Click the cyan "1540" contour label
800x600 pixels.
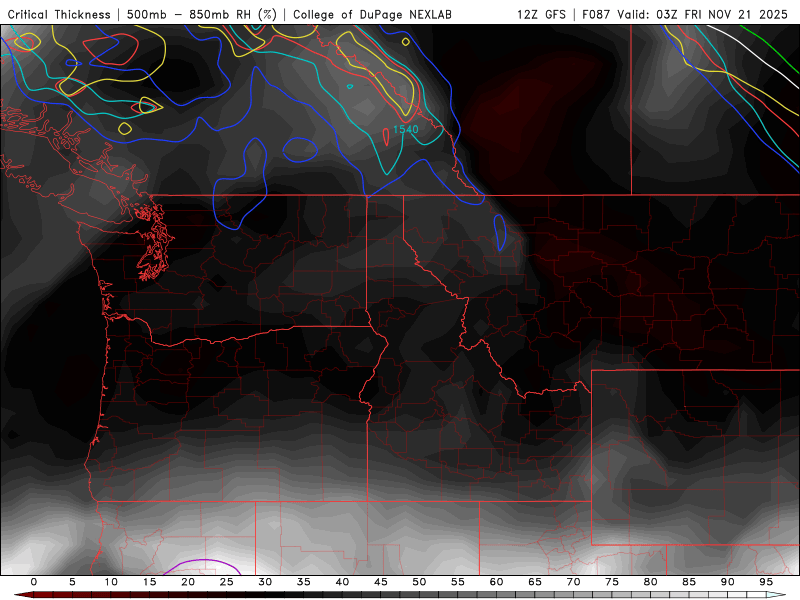[x=406, y=129]
